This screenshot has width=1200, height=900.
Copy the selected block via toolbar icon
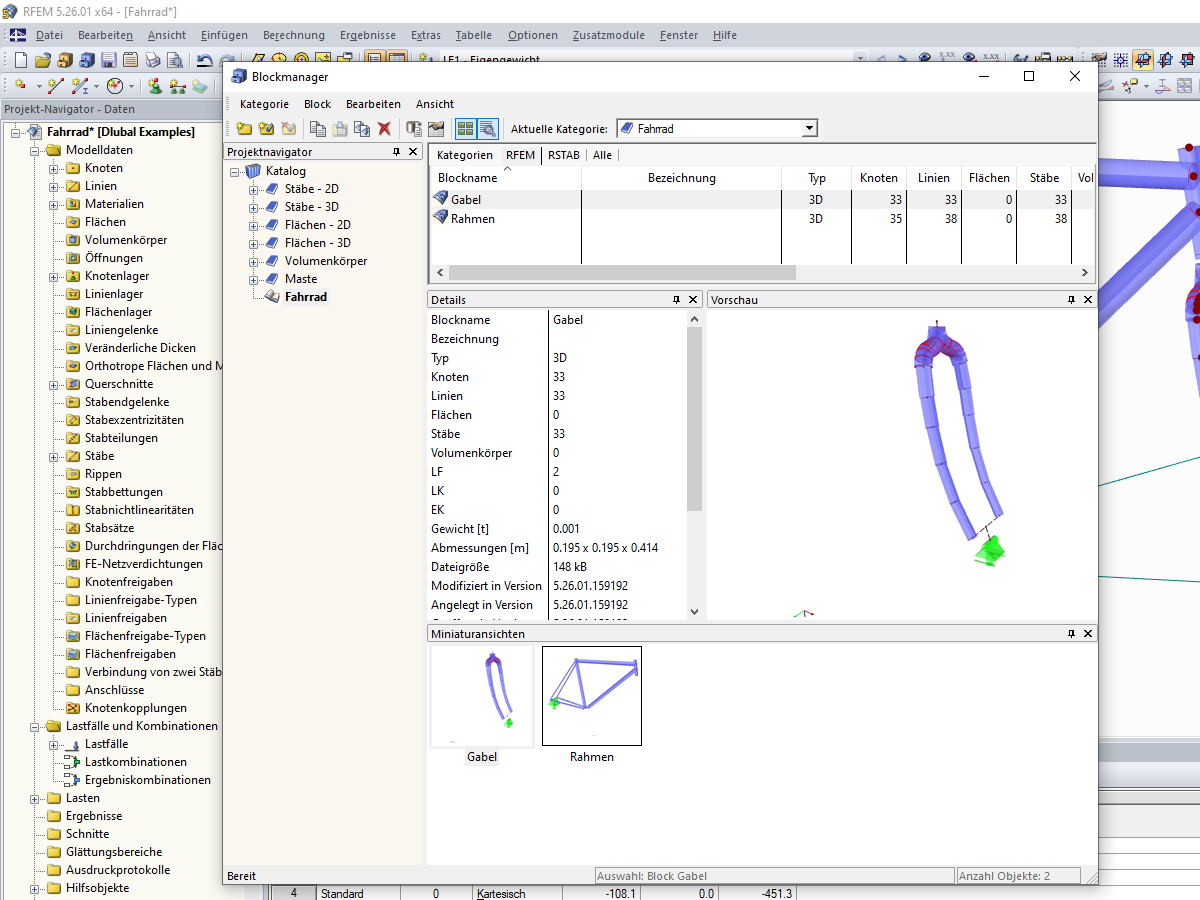point(318,129)
